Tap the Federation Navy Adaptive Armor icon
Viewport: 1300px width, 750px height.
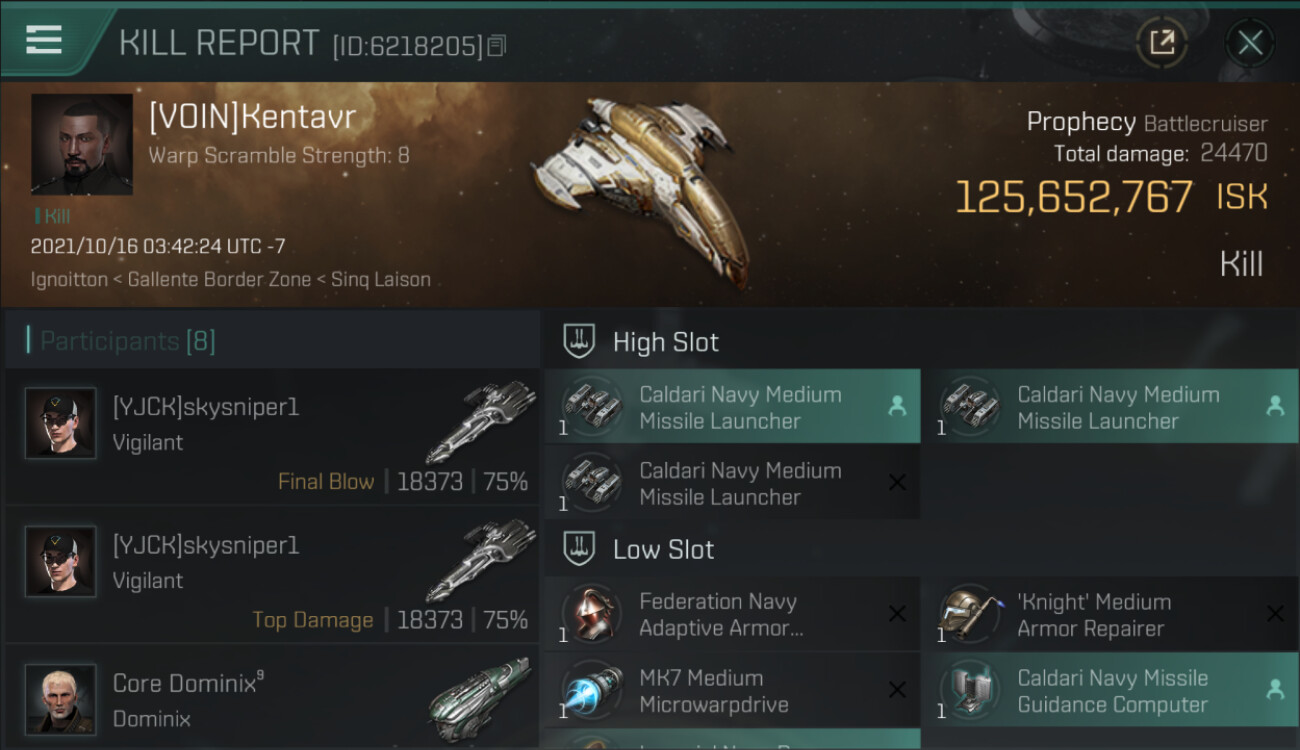tap(592, 615)
